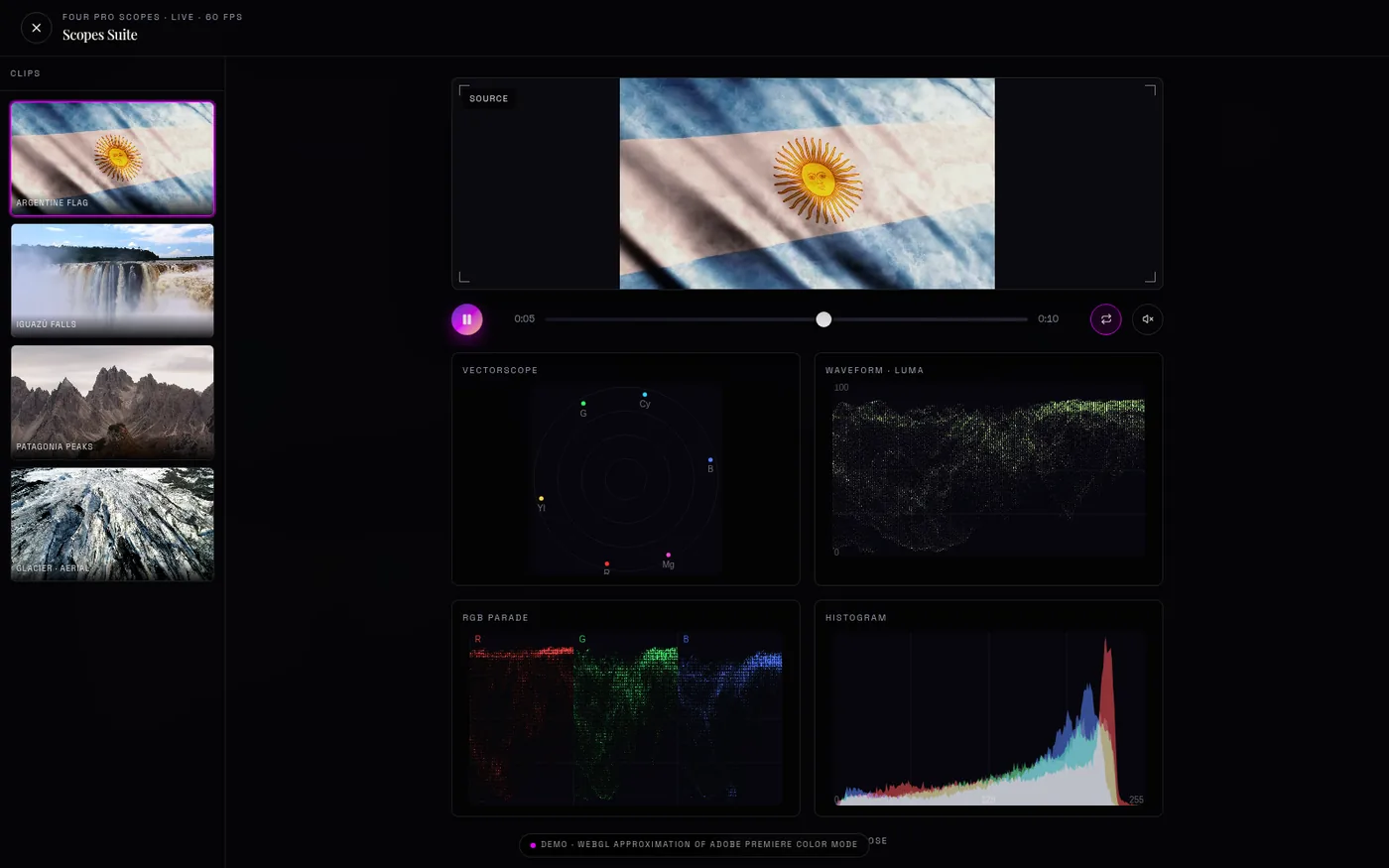Image resolution: width=1389 pixels, height=868 pixels.
Task: Select the Argentine Flag clip
Action: tap(112, 159)
